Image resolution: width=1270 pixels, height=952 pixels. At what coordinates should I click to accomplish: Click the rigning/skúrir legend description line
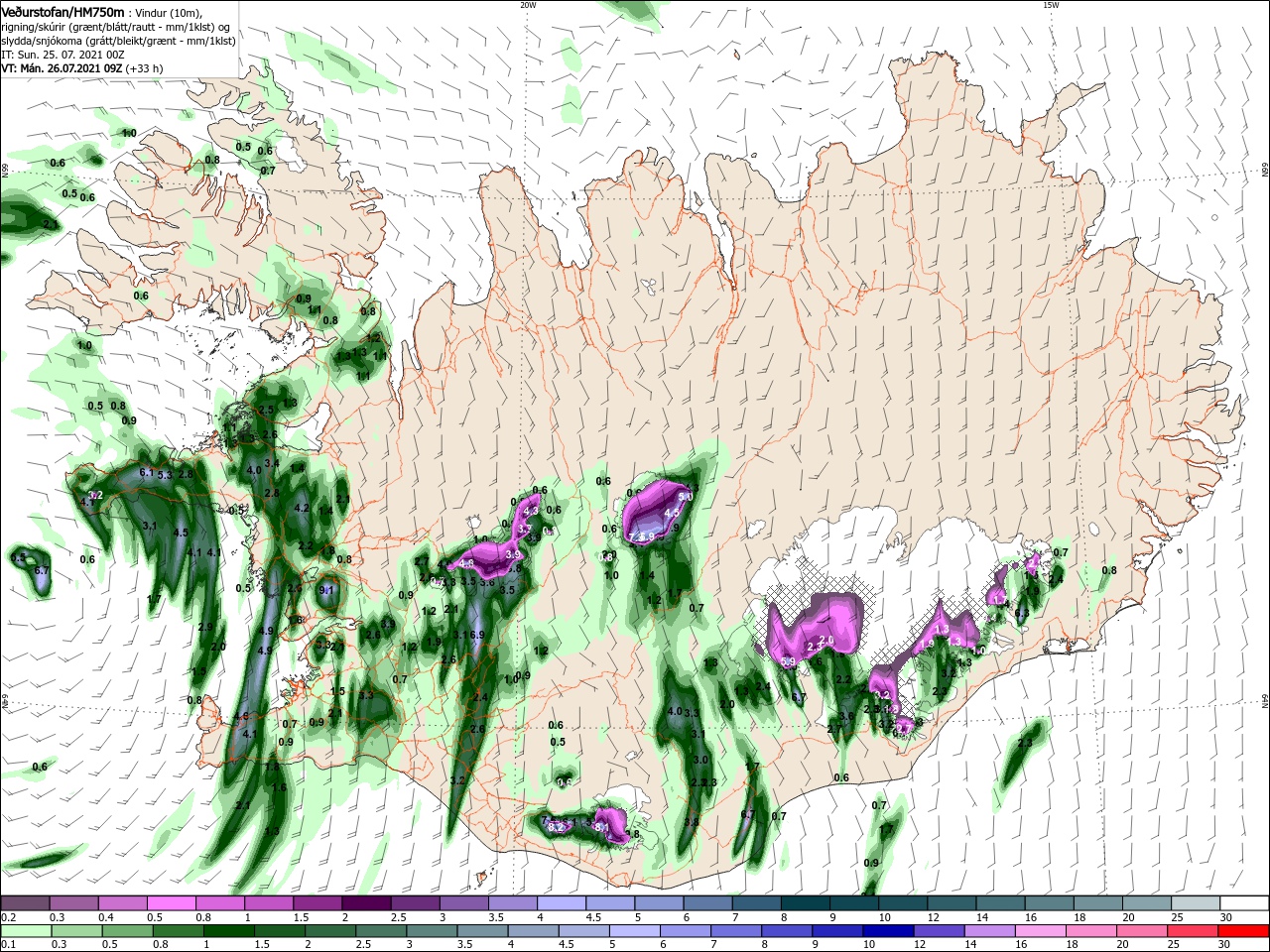pos(115,27)
